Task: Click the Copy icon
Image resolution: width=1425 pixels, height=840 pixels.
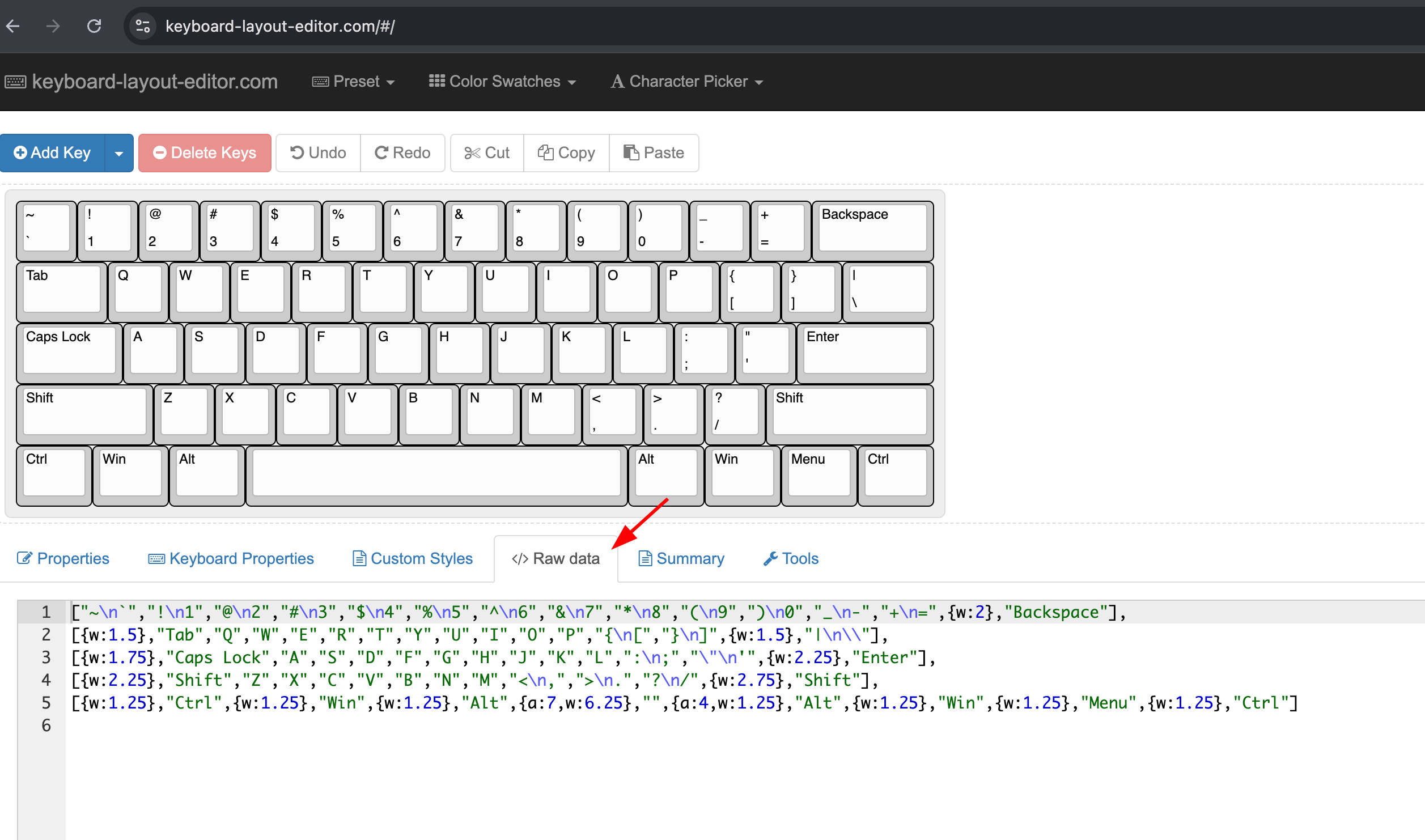Action: (545, 152)
